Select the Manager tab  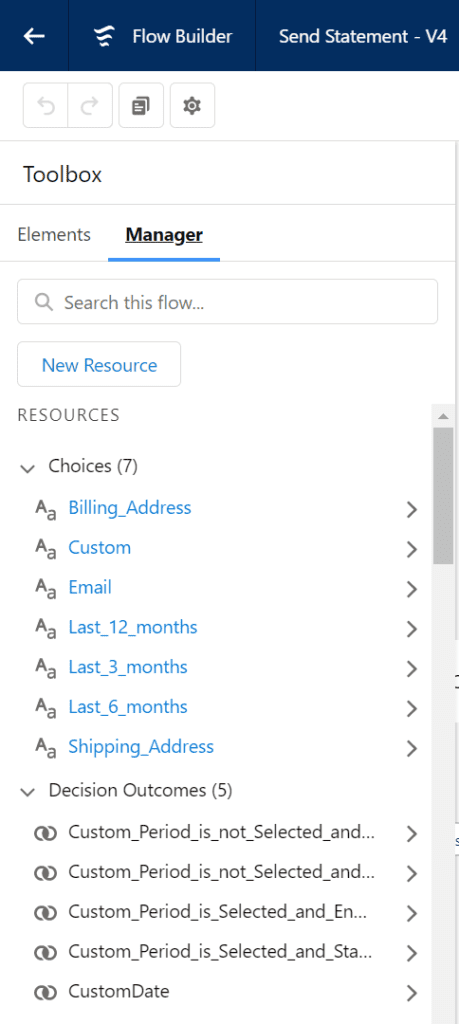(164, 234)
